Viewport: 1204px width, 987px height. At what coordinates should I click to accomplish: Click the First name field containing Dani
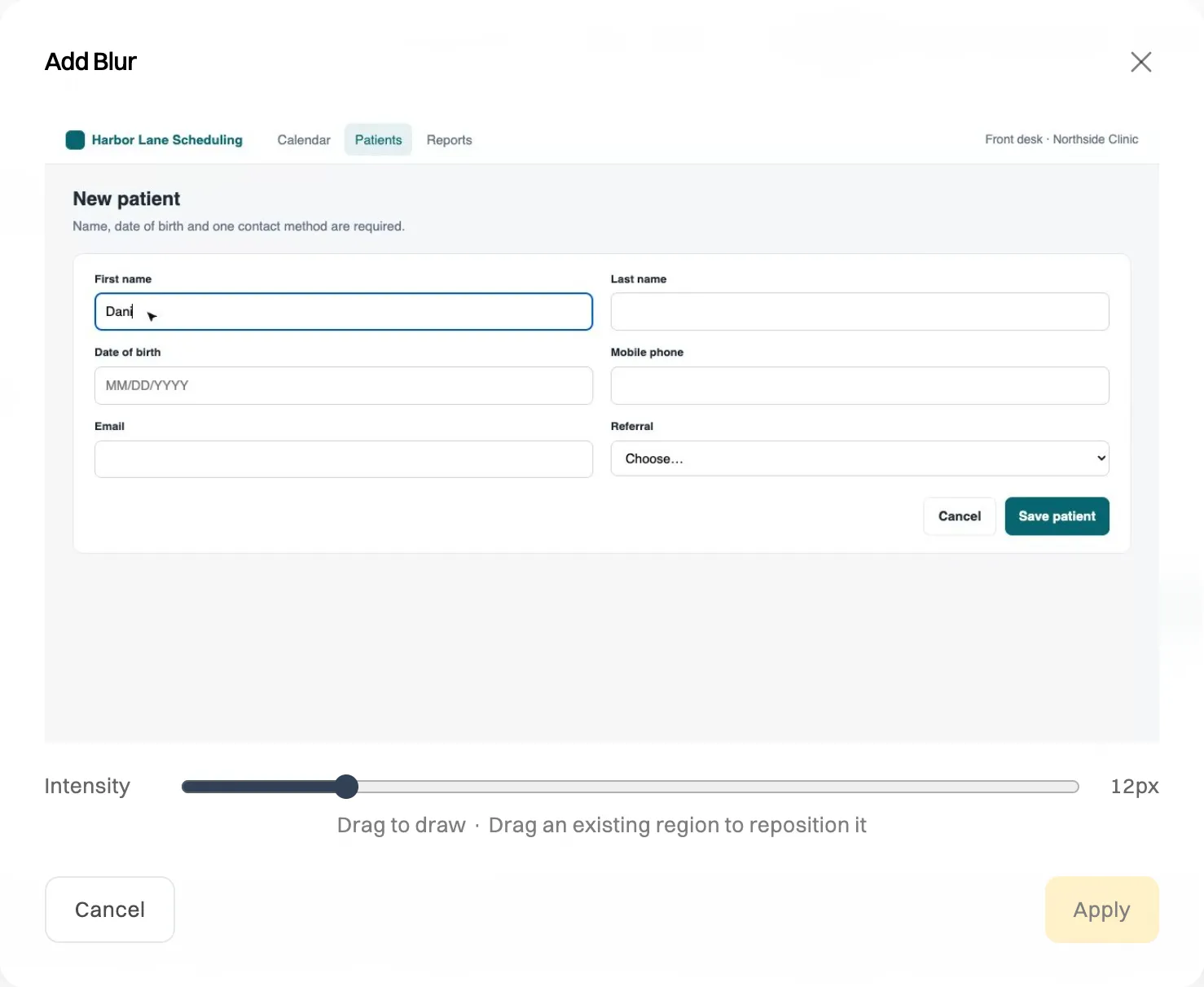click(344, 312)
